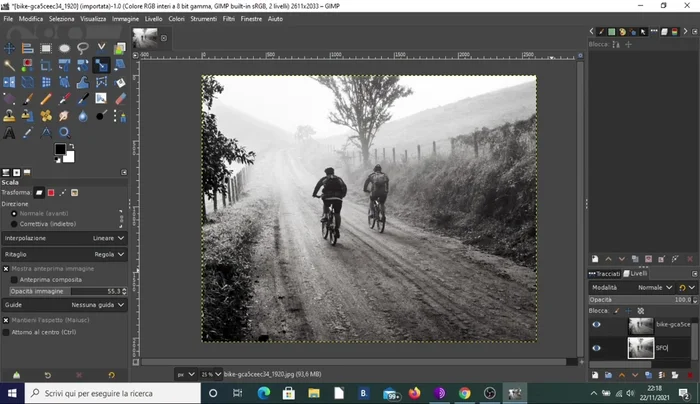Select the Correttiva (indietro) radio option
The width and height of the screenshot is (700, 404).
pyautogui.click(x=14, y=224)
